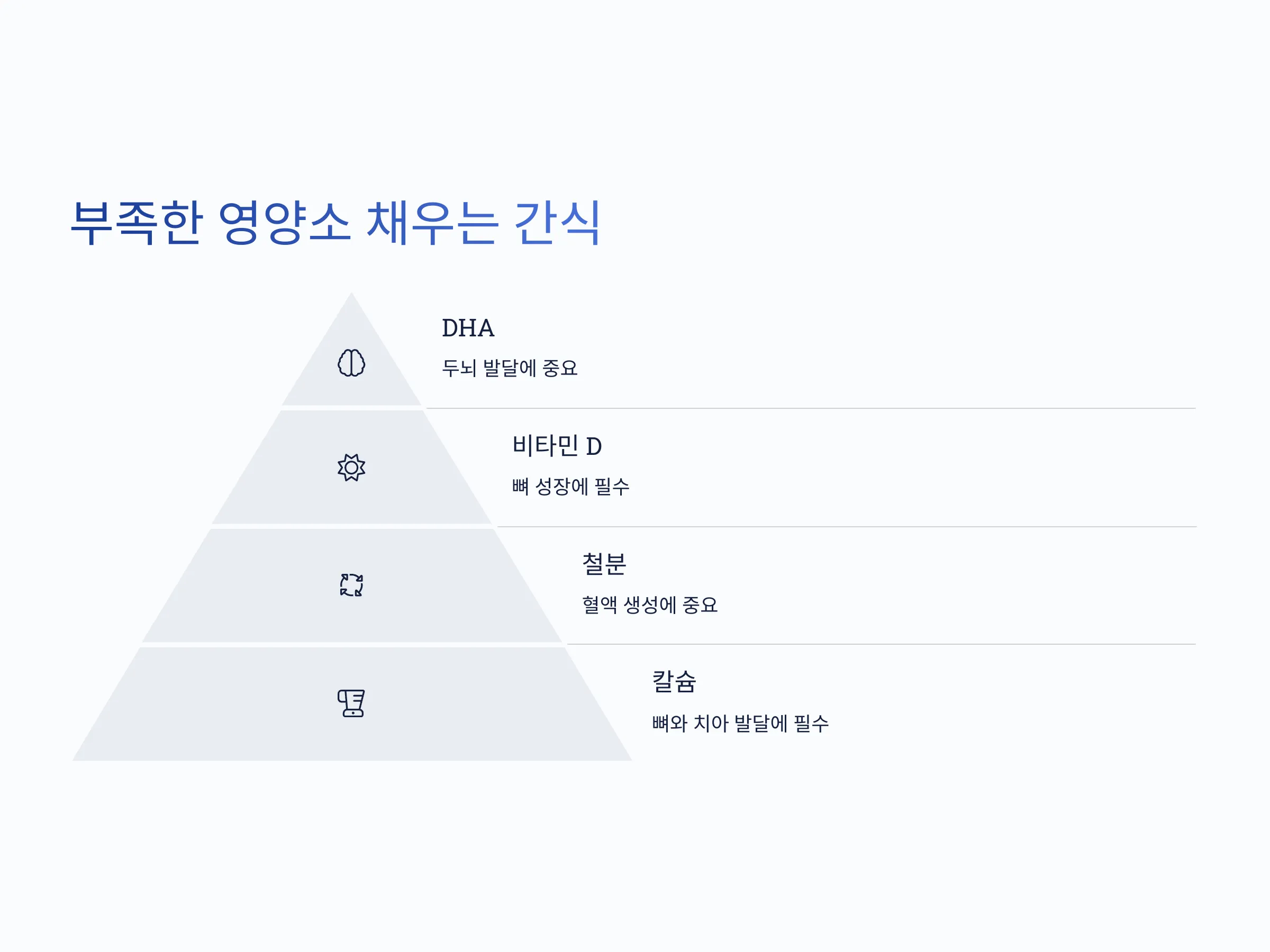1270x952 pixels.
Task: Click the 뼈 성장에 필수 description text
Action: [x=570, y=487]
